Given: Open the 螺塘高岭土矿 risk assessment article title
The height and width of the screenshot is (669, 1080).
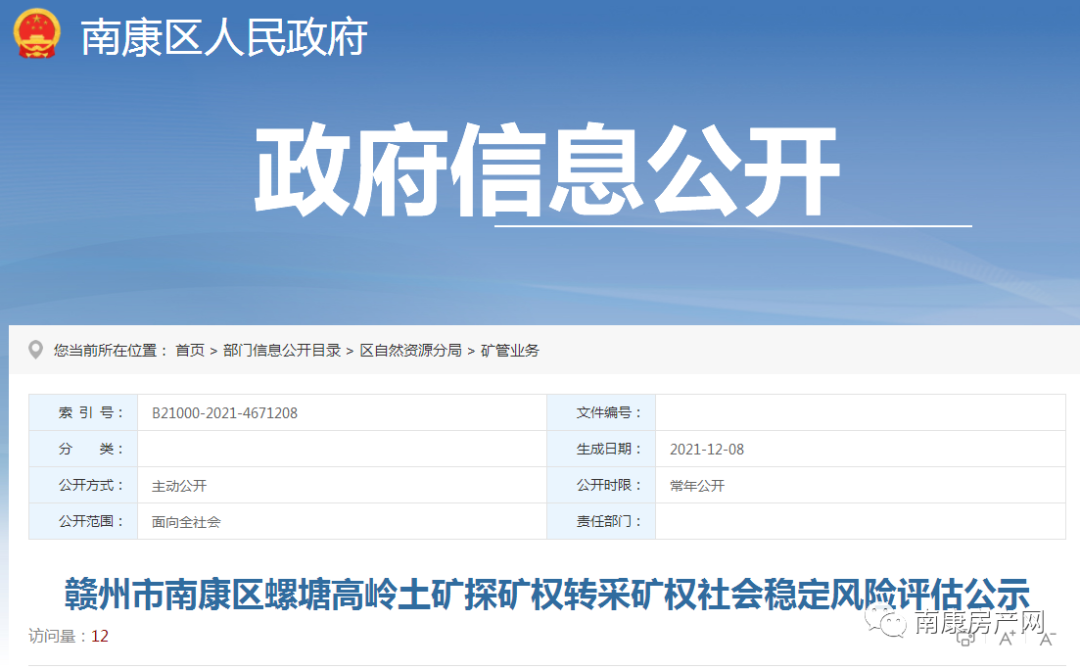Looking at the screenshot, I should tap(540, 591).
